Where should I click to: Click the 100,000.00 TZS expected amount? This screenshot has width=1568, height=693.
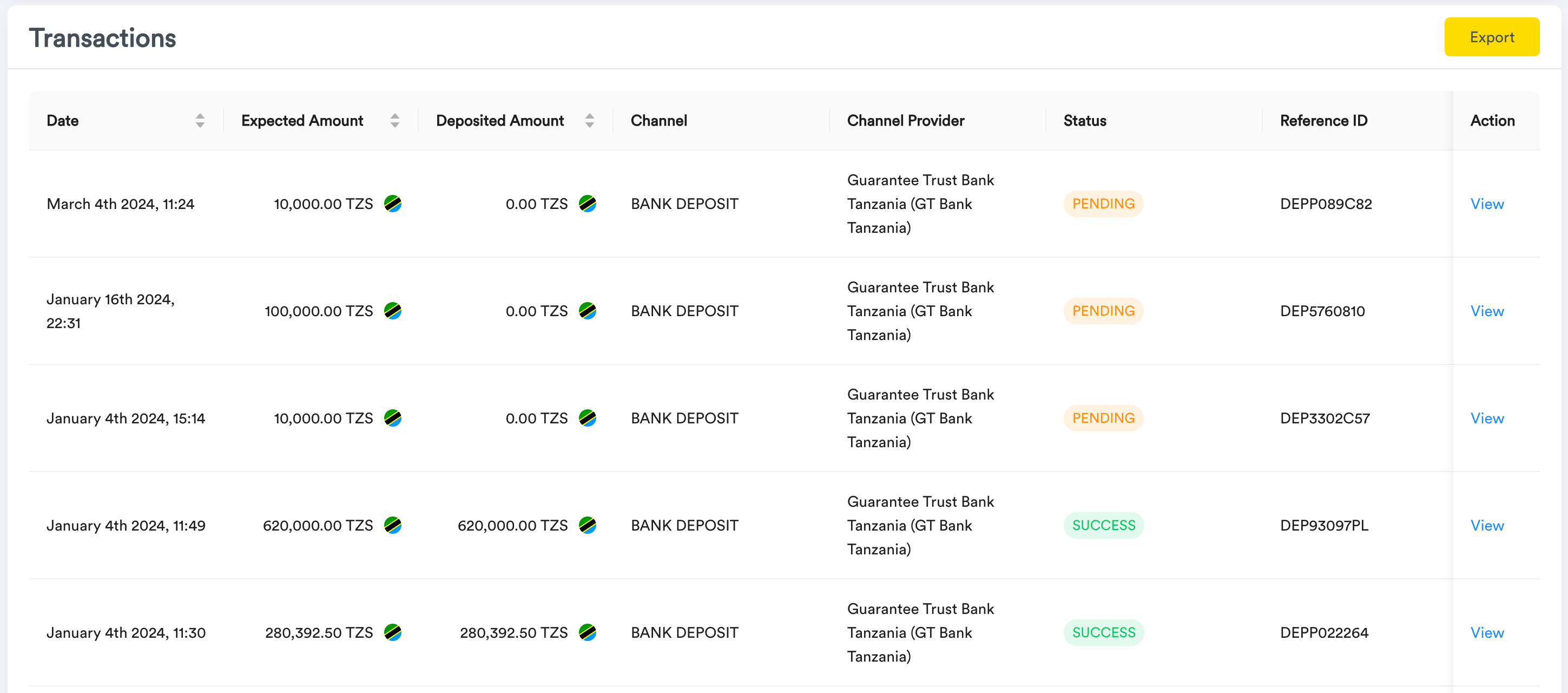[x=318, y=311]
